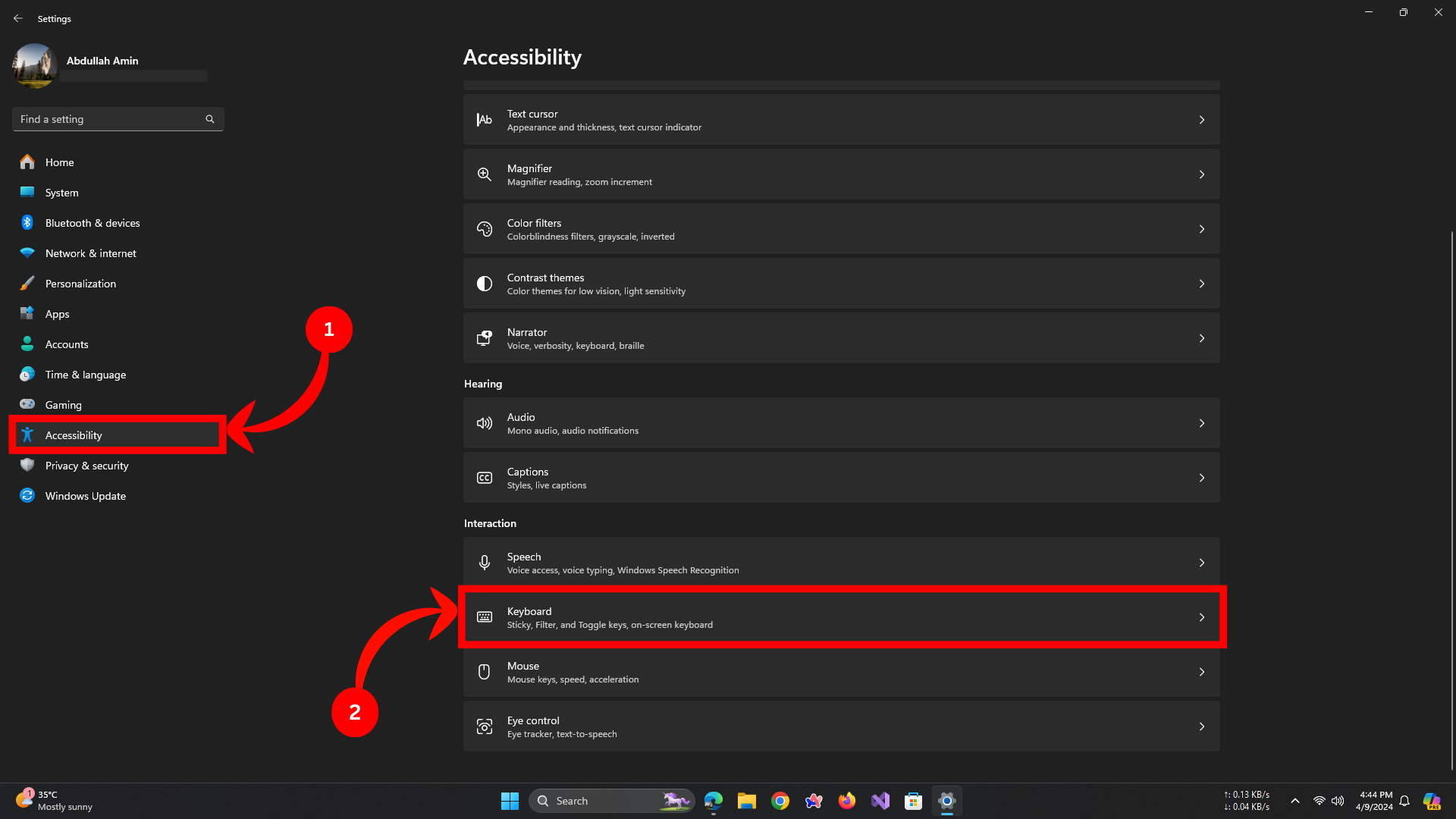Click the Captions CC icon
The image size is (1456, 819).
click(x=484, y=478)
